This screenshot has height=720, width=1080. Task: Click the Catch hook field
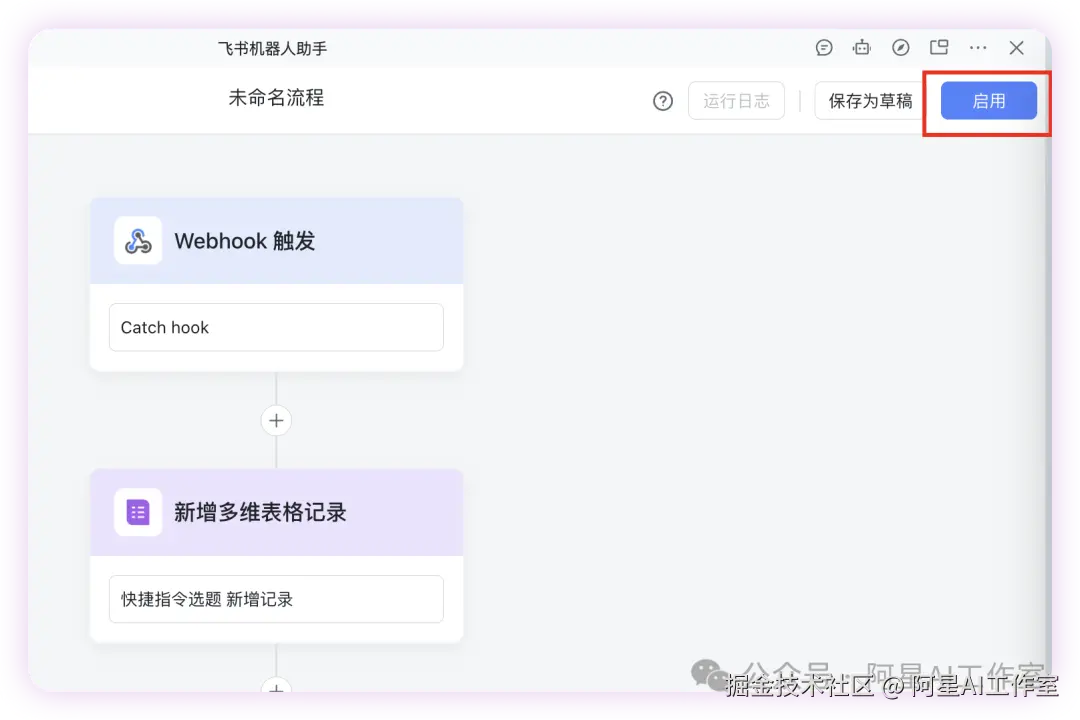point(276,327)
